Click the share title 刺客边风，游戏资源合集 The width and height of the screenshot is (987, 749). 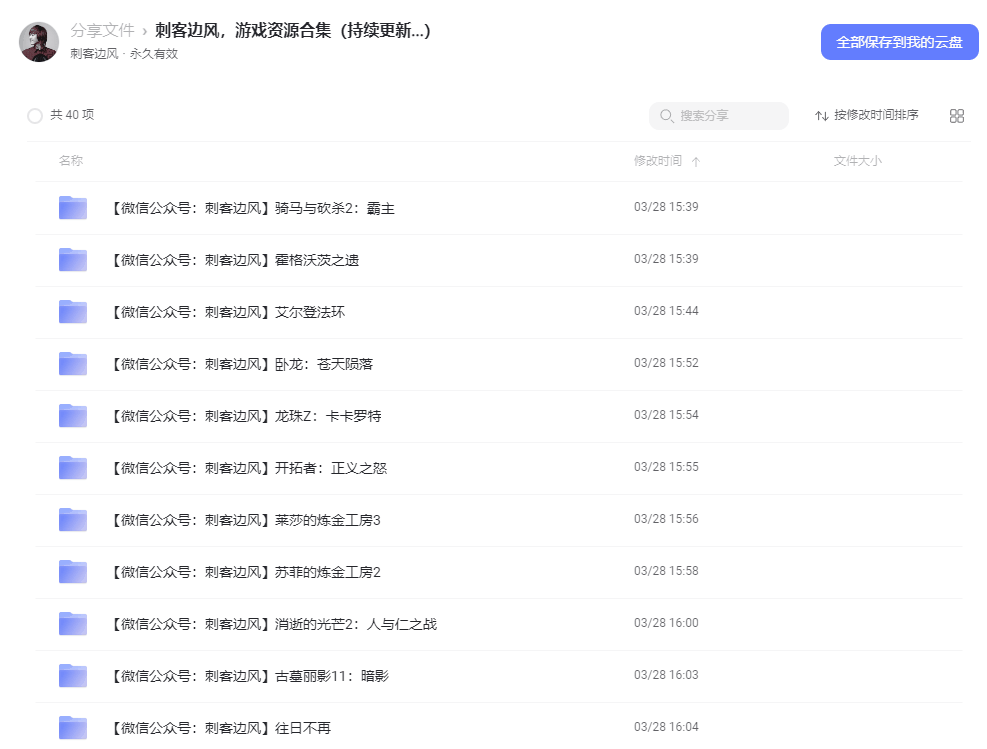(x=293, y=30)
